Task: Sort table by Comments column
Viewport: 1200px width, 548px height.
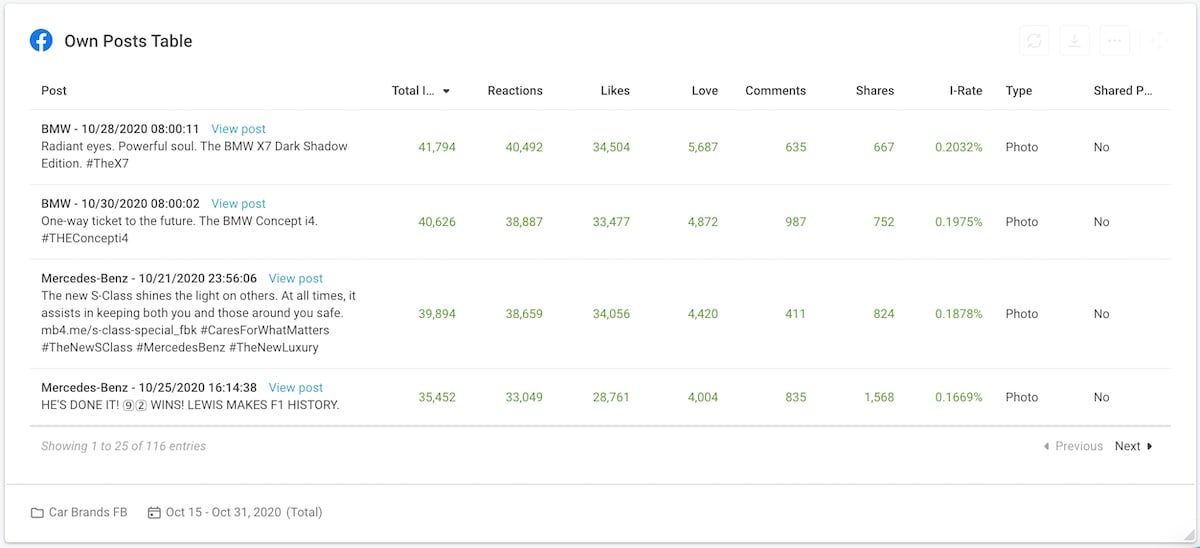Action: pyautogui.click(x=775, y=91)
